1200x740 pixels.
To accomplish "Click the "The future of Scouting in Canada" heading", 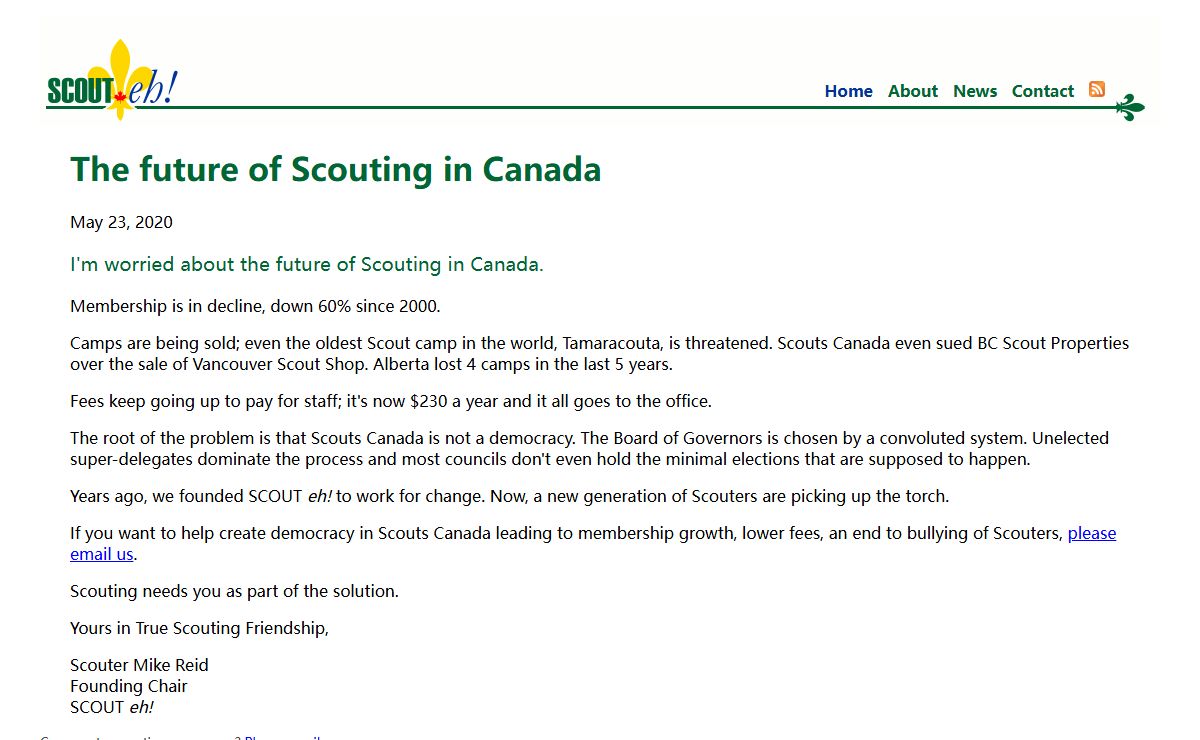I will point(335,169).
